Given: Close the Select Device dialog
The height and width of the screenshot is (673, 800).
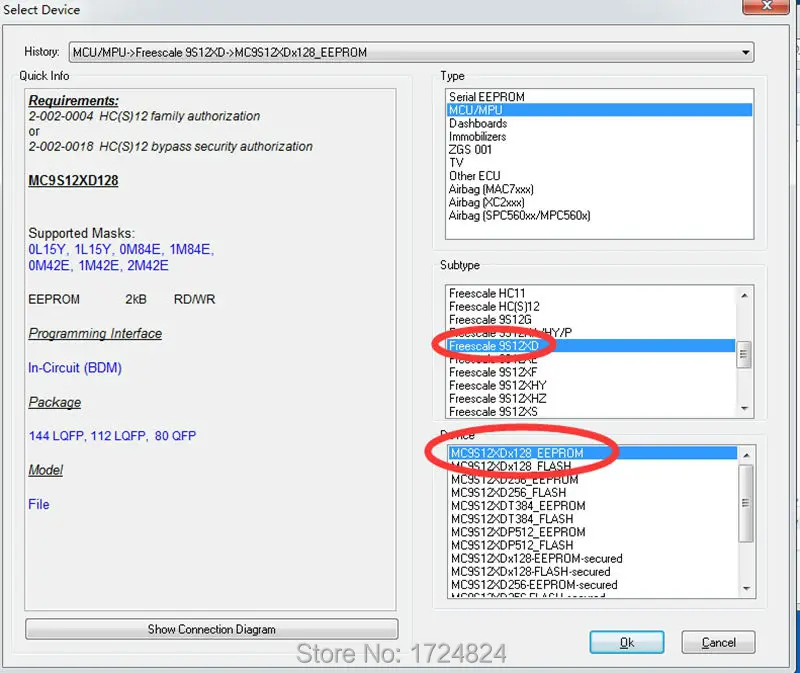Looking at the screenshot, I should click(x=765, y=6).
